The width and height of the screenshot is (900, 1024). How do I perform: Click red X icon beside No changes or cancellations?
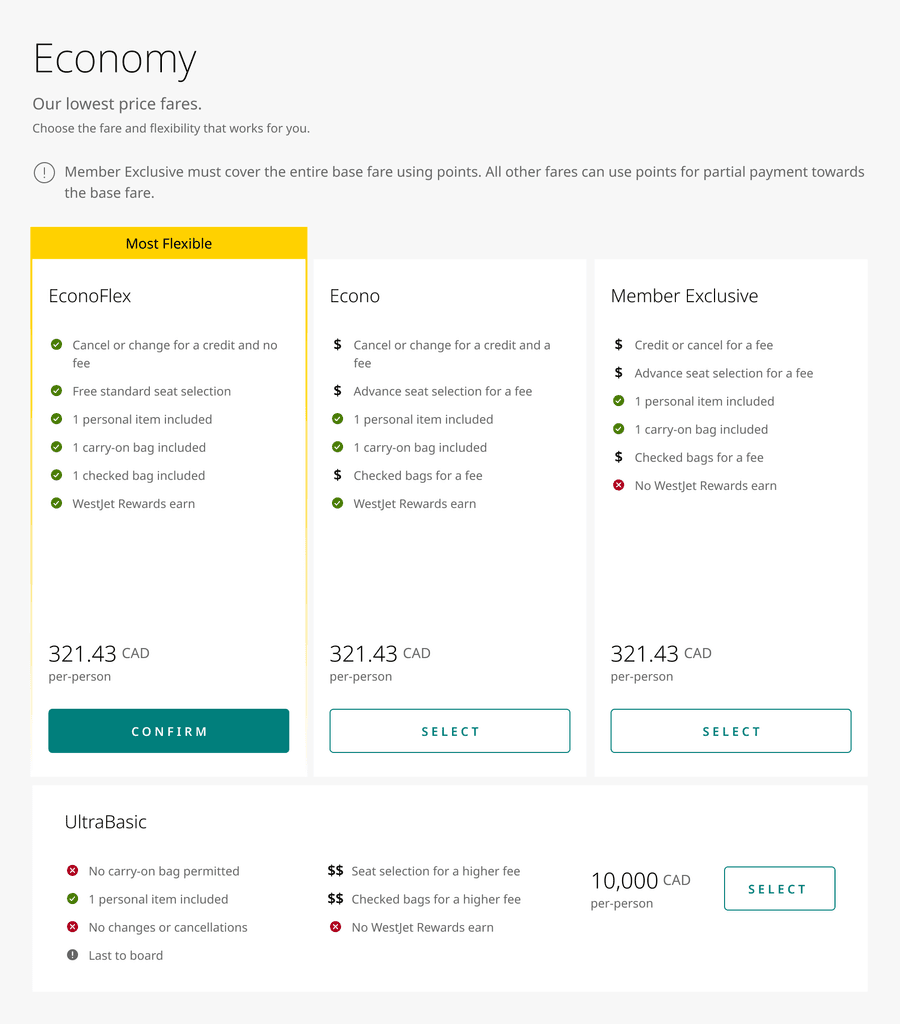[x=72, y=927]
